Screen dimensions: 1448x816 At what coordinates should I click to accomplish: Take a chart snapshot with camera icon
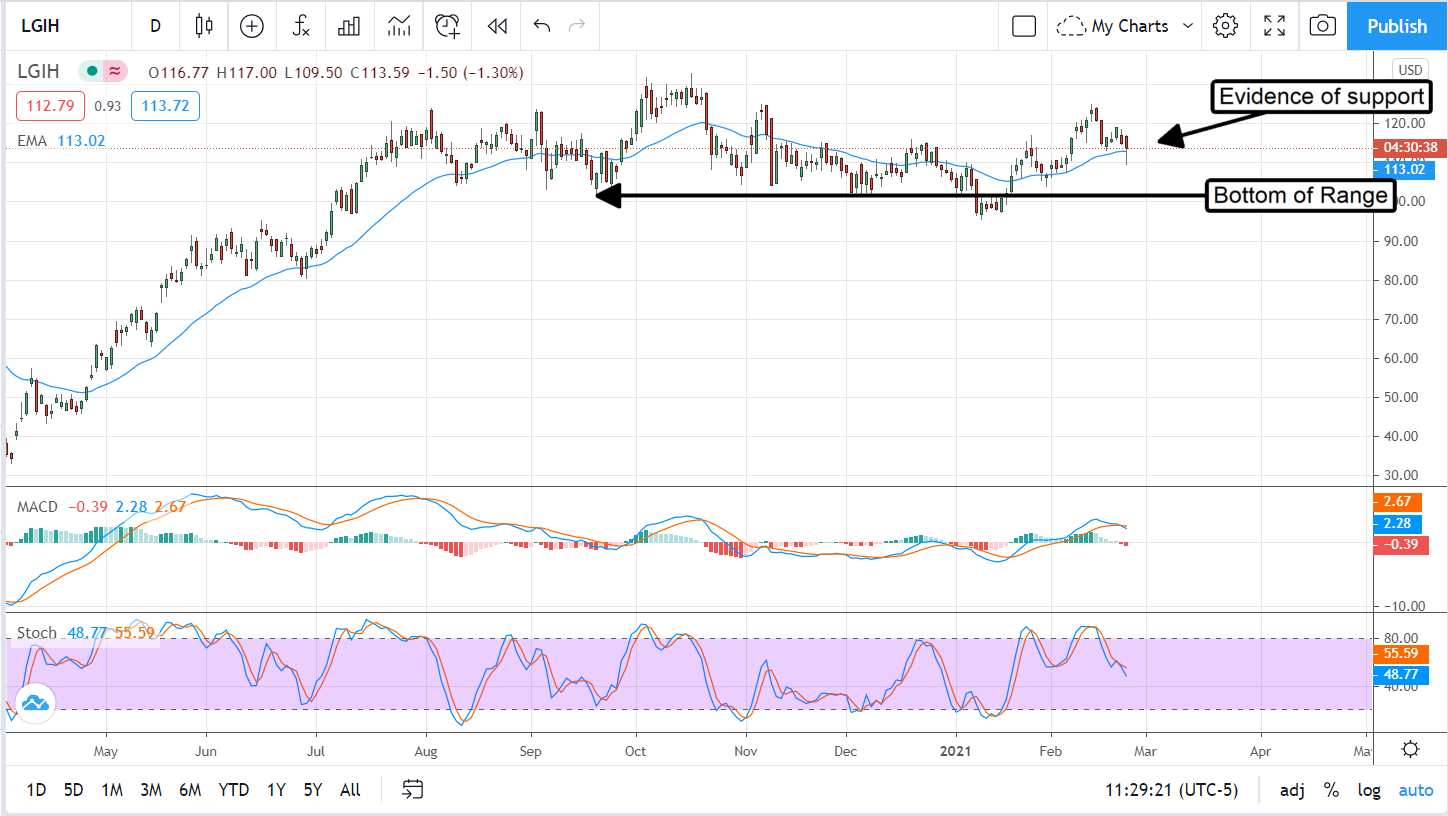1322,26
